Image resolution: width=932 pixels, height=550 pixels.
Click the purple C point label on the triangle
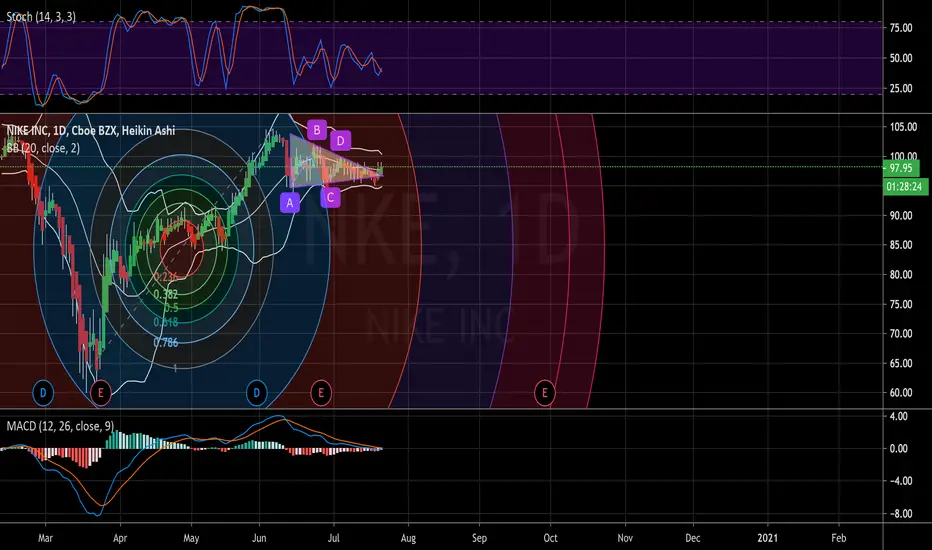pos(330,197)
